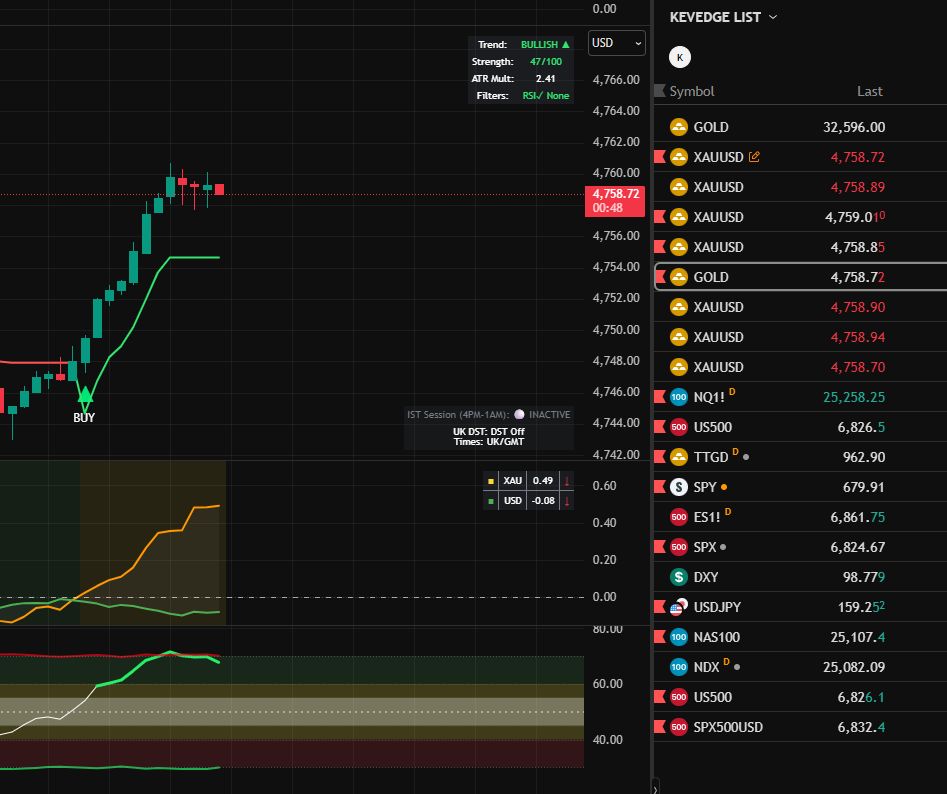Select the ES1! symbol in watchlist

point(712,517)
